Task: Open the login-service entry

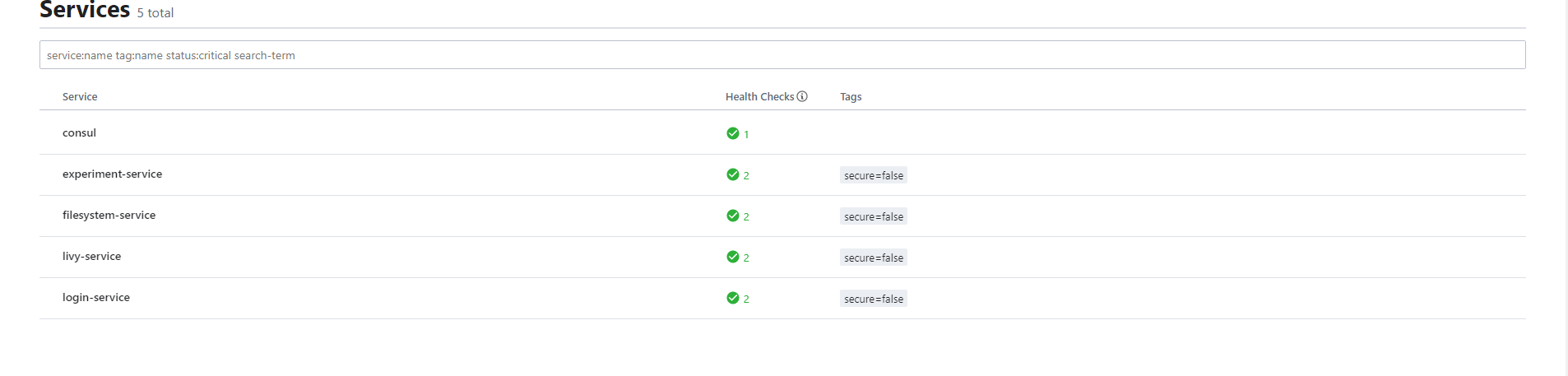Action: click(x=95, y=297)
